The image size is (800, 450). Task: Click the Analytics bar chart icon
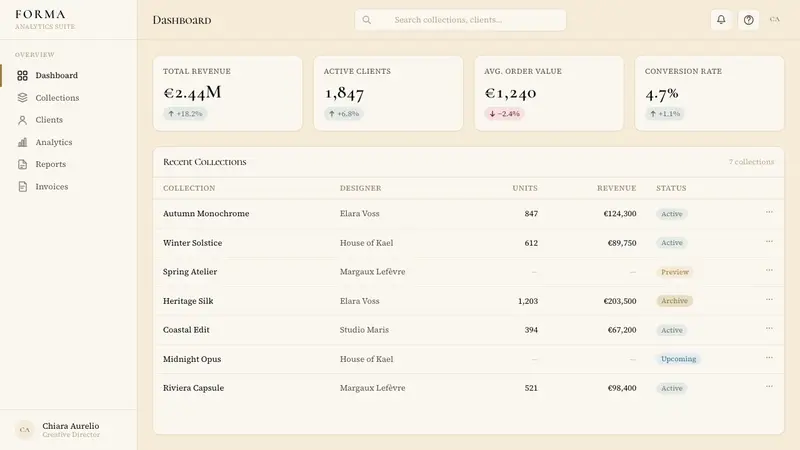tap(22, 142)
